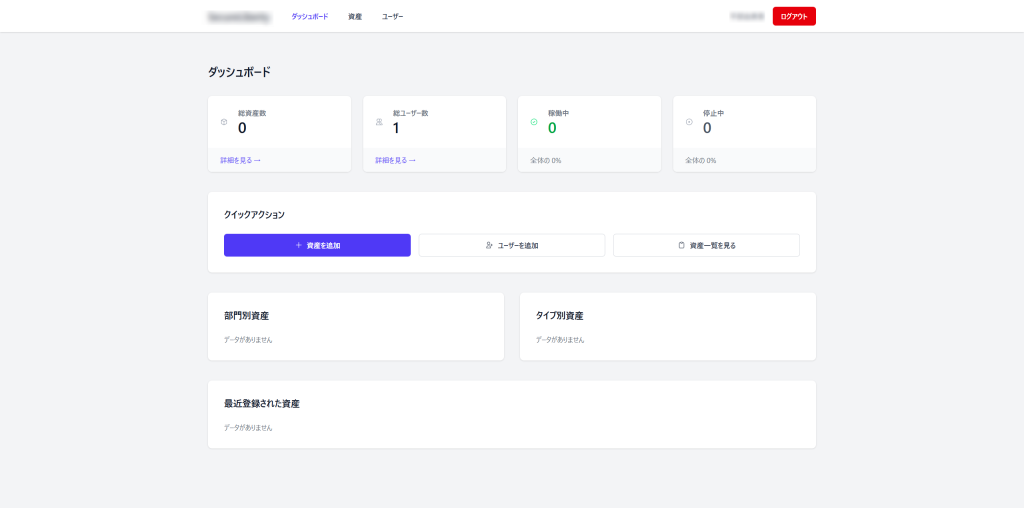
Task: Open the ユーザー nav menu item
Action: coord(392,17)
